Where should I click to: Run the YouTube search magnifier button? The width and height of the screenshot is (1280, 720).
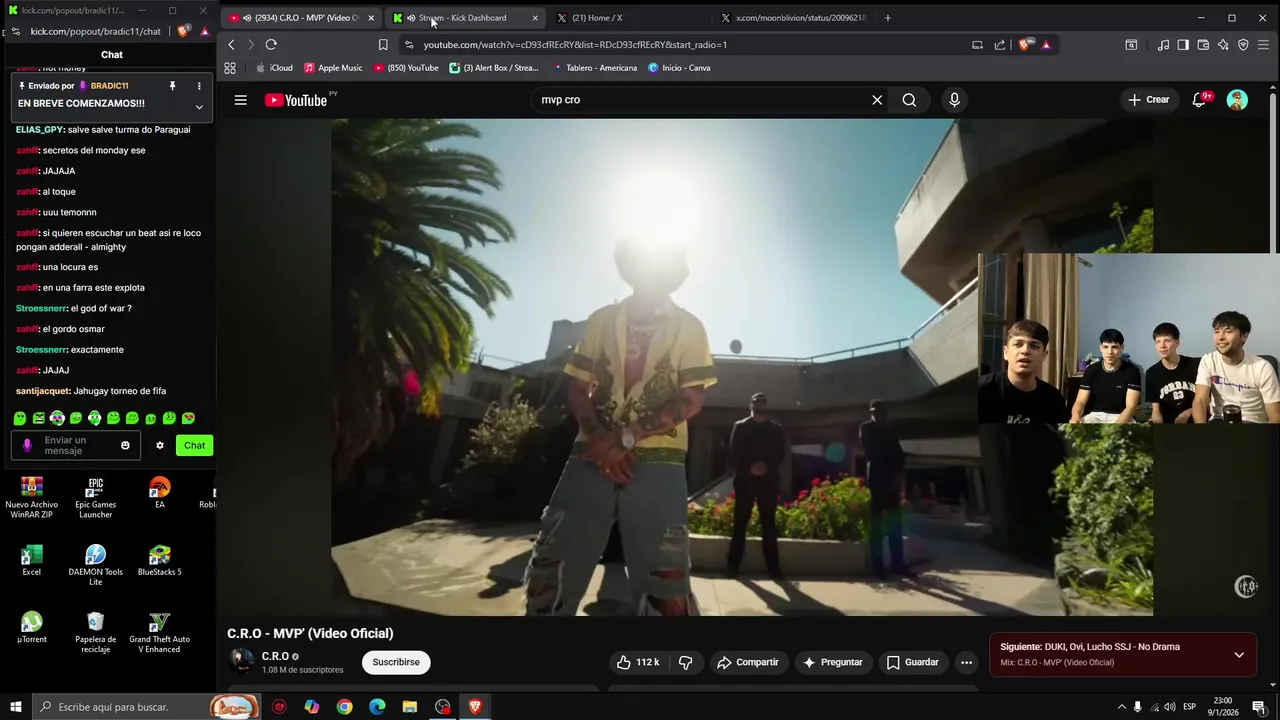click(x=909, y=100)
